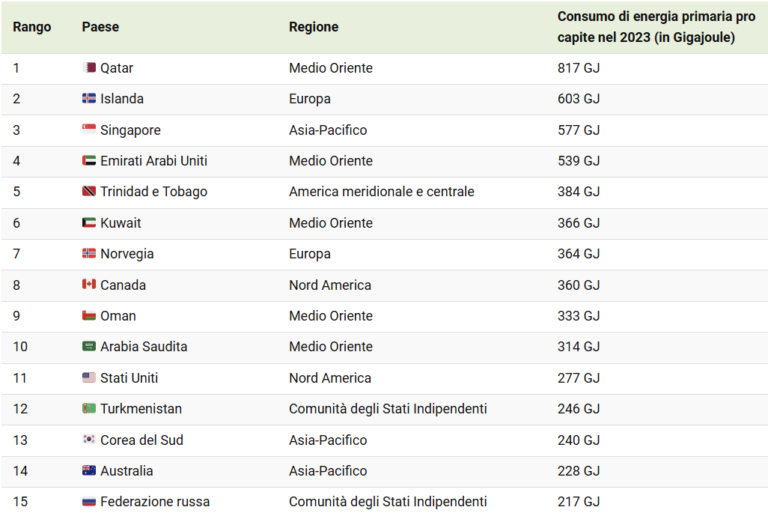Click the flag beside Emirati Arabi Uniti

click(x=89, y=161)
